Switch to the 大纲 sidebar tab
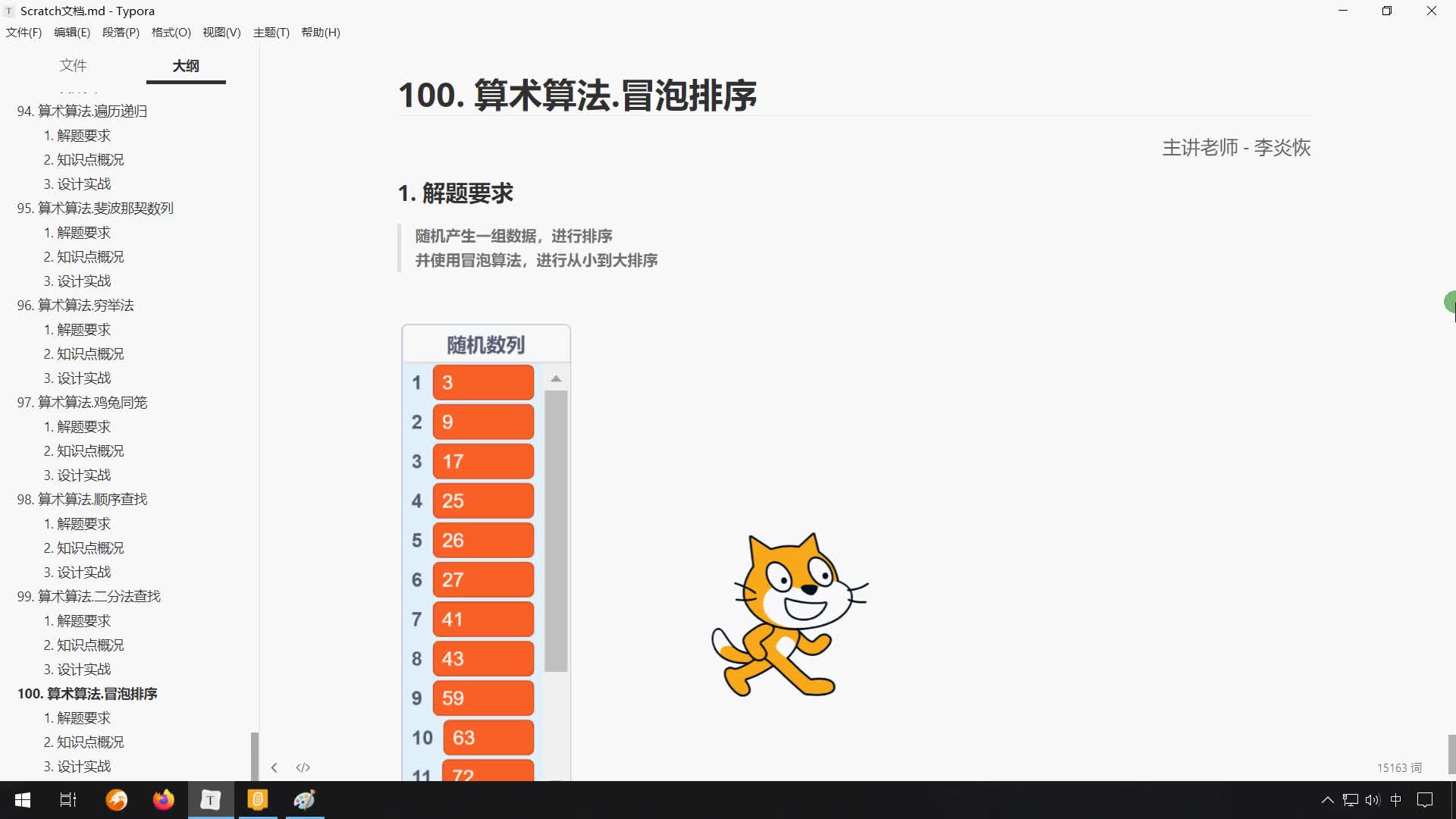Image resolution: width=1456 pixels, height=819 pixels. tap(186, 66)
